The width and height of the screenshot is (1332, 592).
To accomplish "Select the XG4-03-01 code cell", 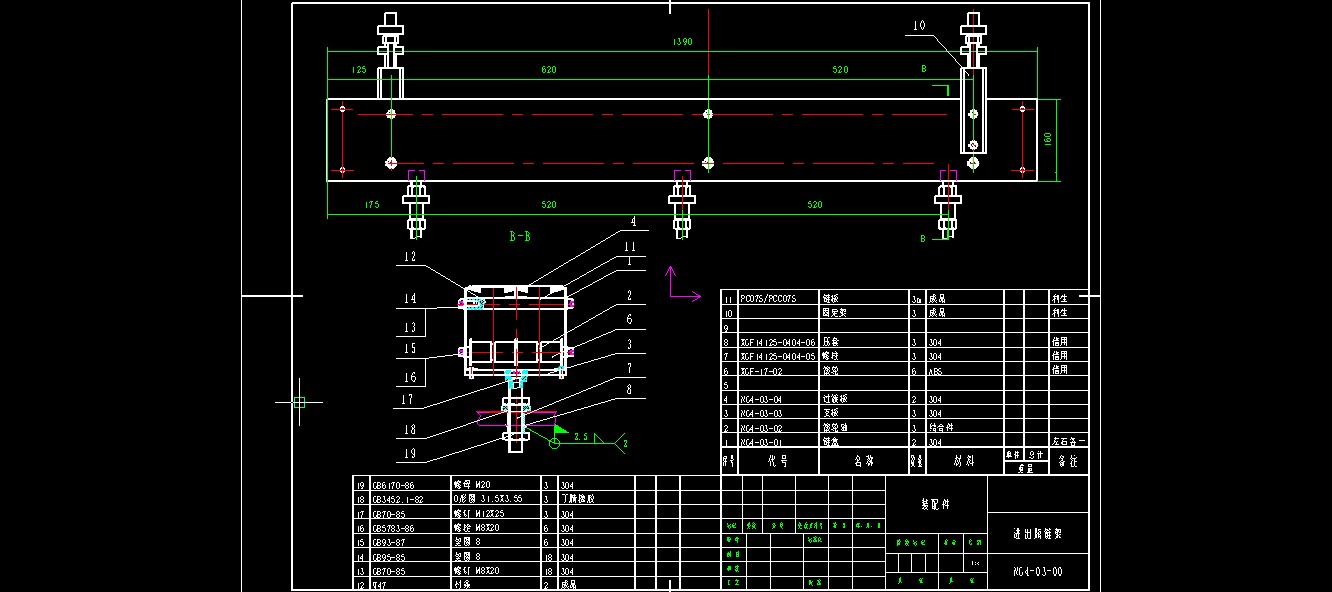I will 761,442.
